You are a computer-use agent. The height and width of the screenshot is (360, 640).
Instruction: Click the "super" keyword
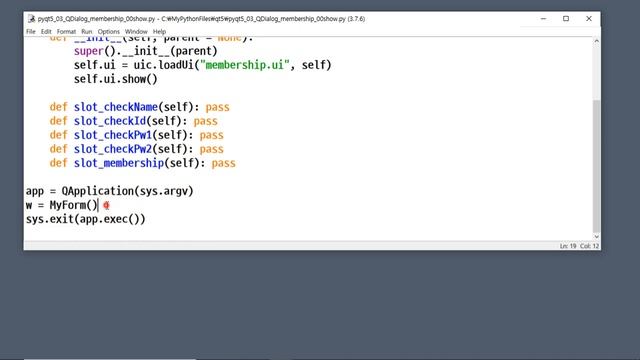89,51
